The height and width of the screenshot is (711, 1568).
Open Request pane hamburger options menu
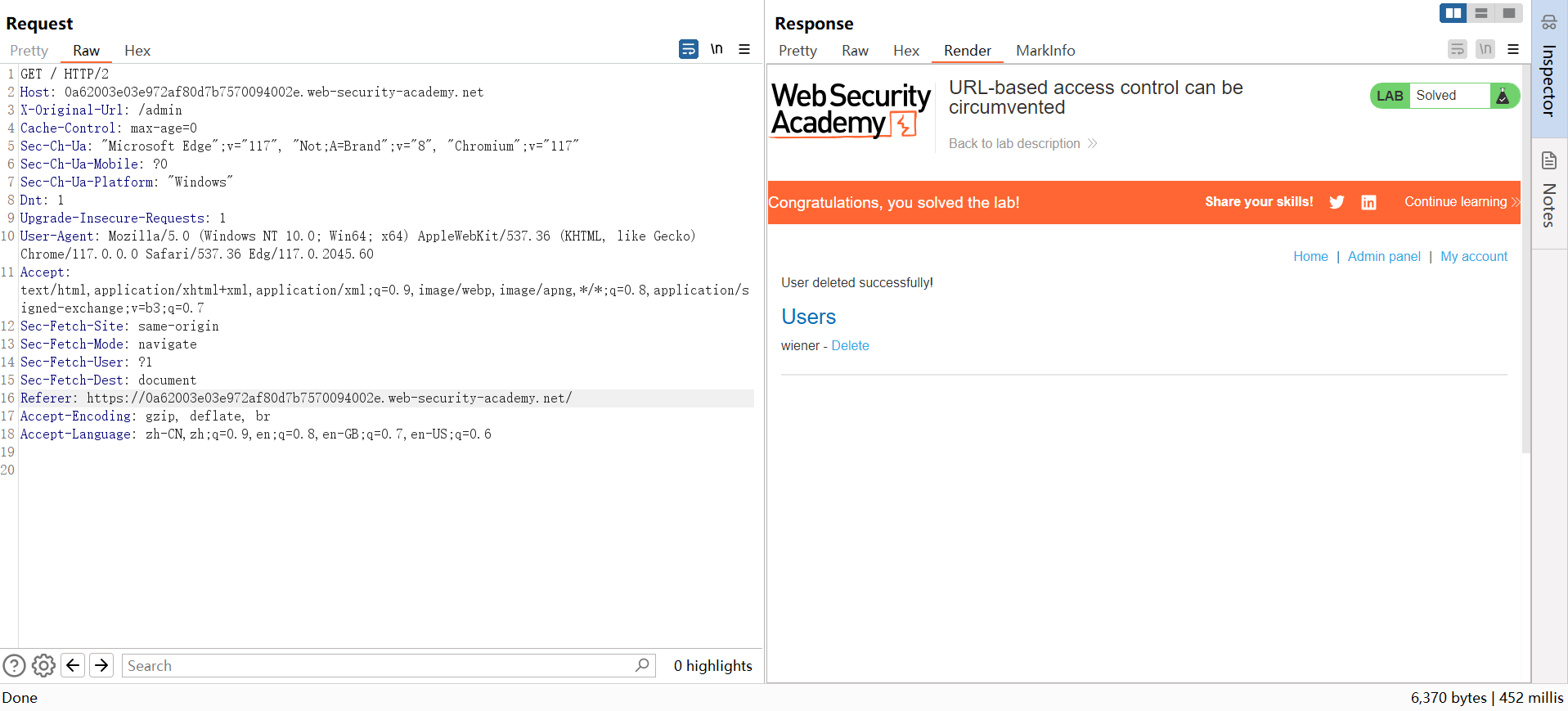coord(744,49)
